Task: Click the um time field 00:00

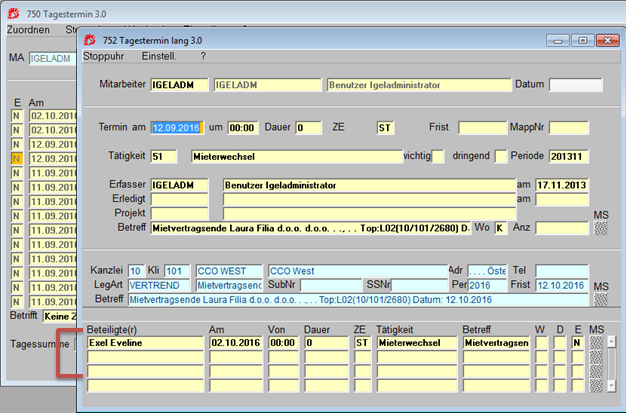Action: click(243, 128)
